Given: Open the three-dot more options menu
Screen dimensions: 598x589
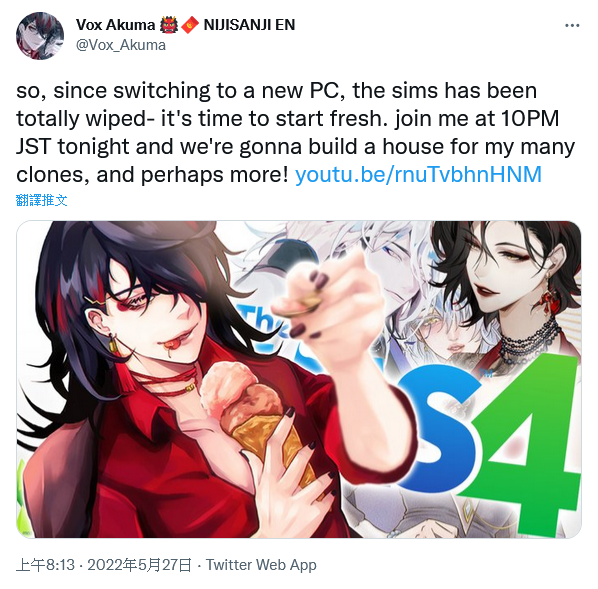Looking at the screenshot, I should [x=572, y=26].
